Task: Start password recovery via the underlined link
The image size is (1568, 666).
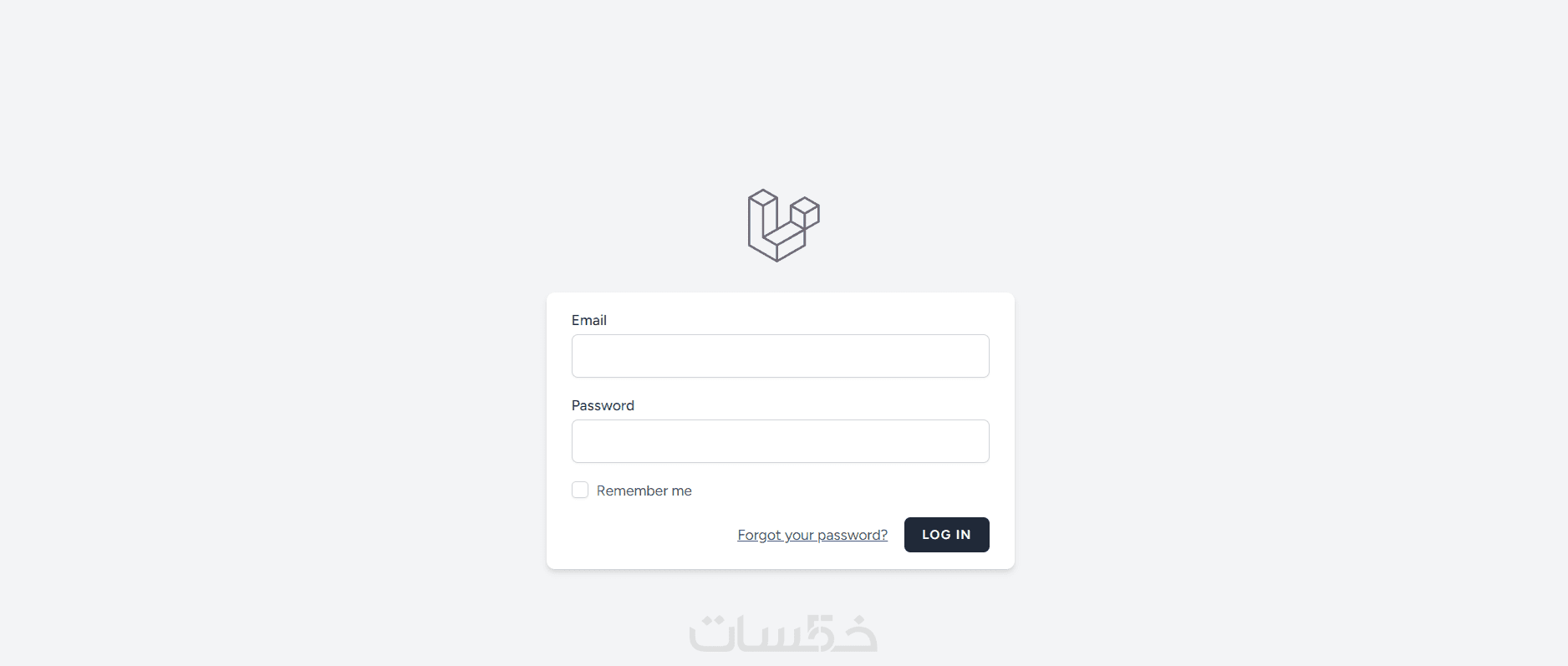Action: click(x=812, y=535)
